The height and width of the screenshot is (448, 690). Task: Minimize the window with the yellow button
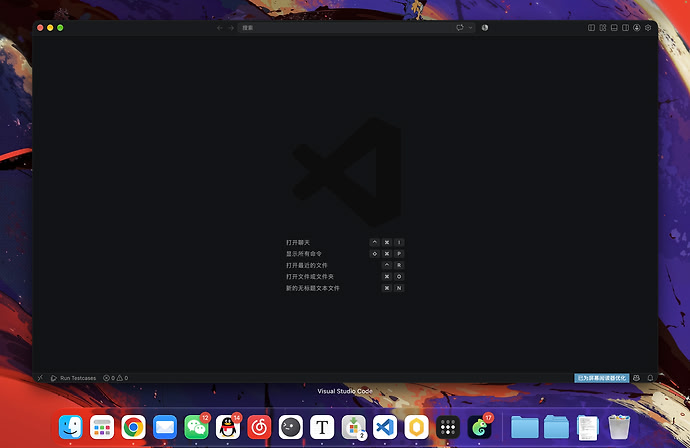[x=50, y=28]
